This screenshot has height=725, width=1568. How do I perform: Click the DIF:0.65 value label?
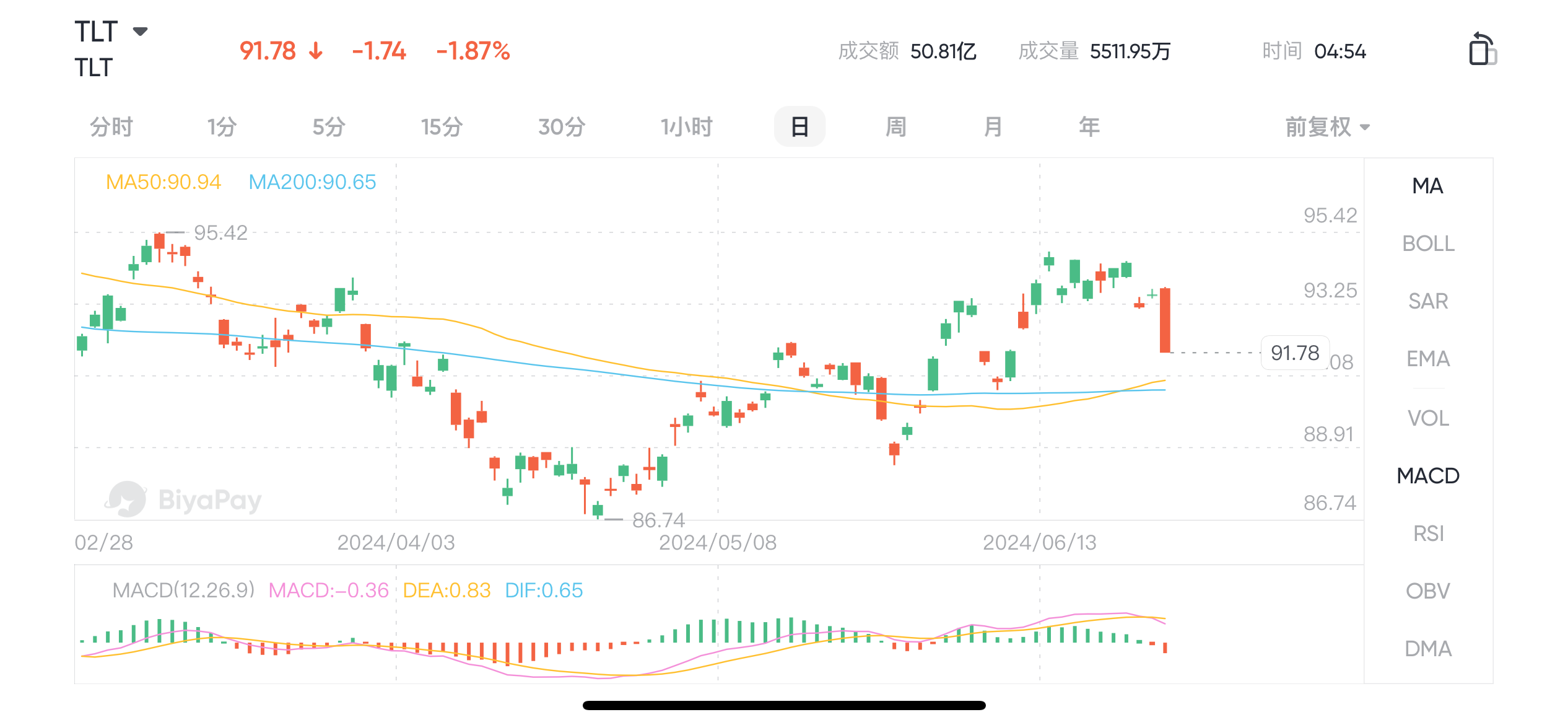[x=544, y=590]
